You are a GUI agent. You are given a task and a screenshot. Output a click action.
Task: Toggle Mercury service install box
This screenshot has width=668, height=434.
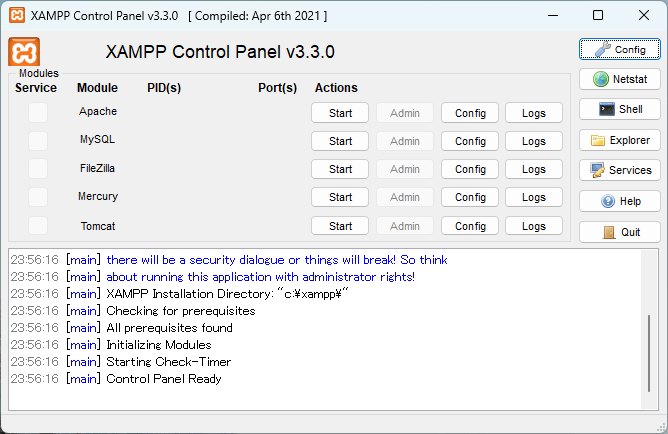pos(38,197)
